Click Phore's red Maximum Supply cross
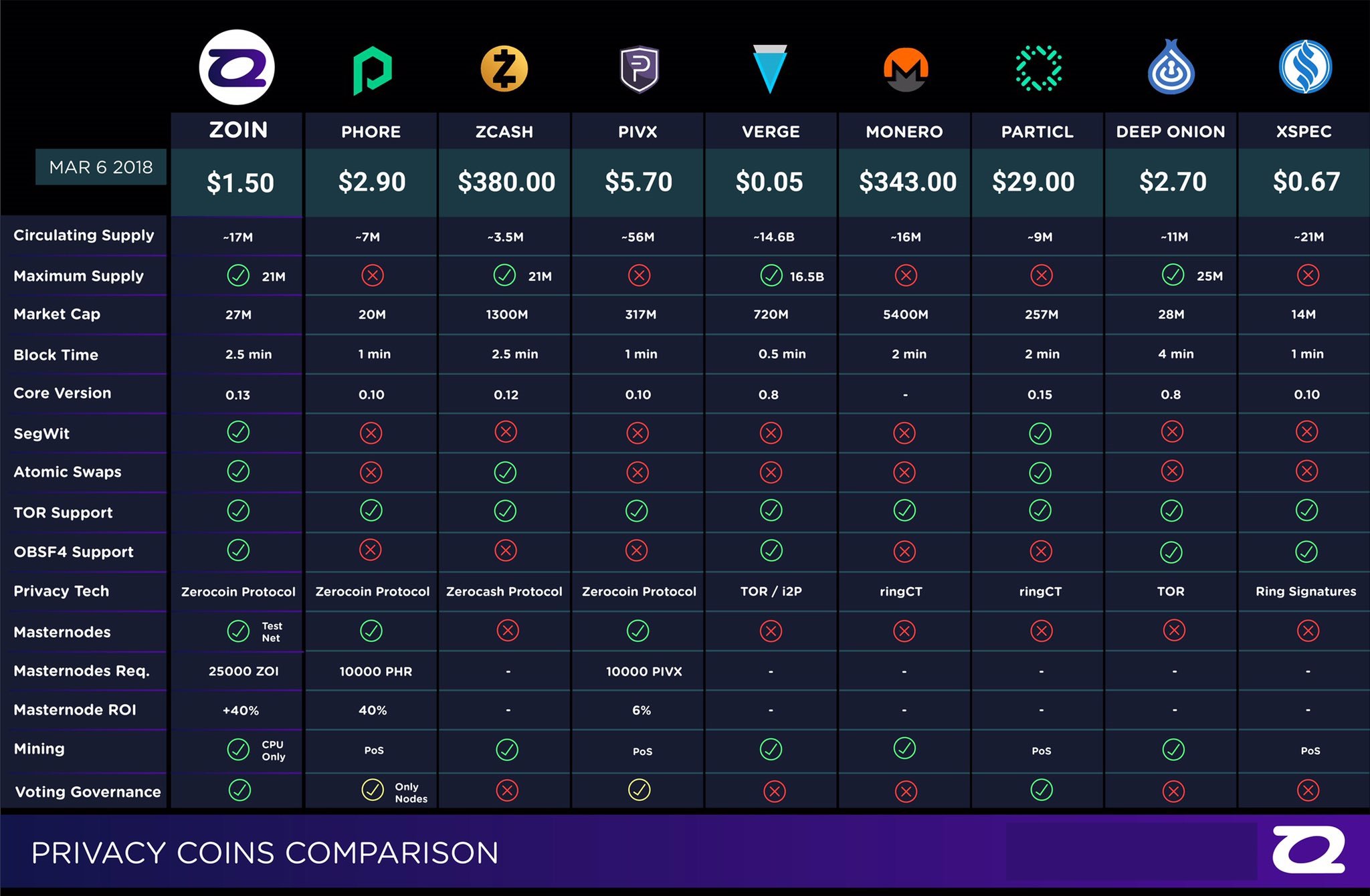Viewport: 1370px width, 896px height. [x=372, y=275]
